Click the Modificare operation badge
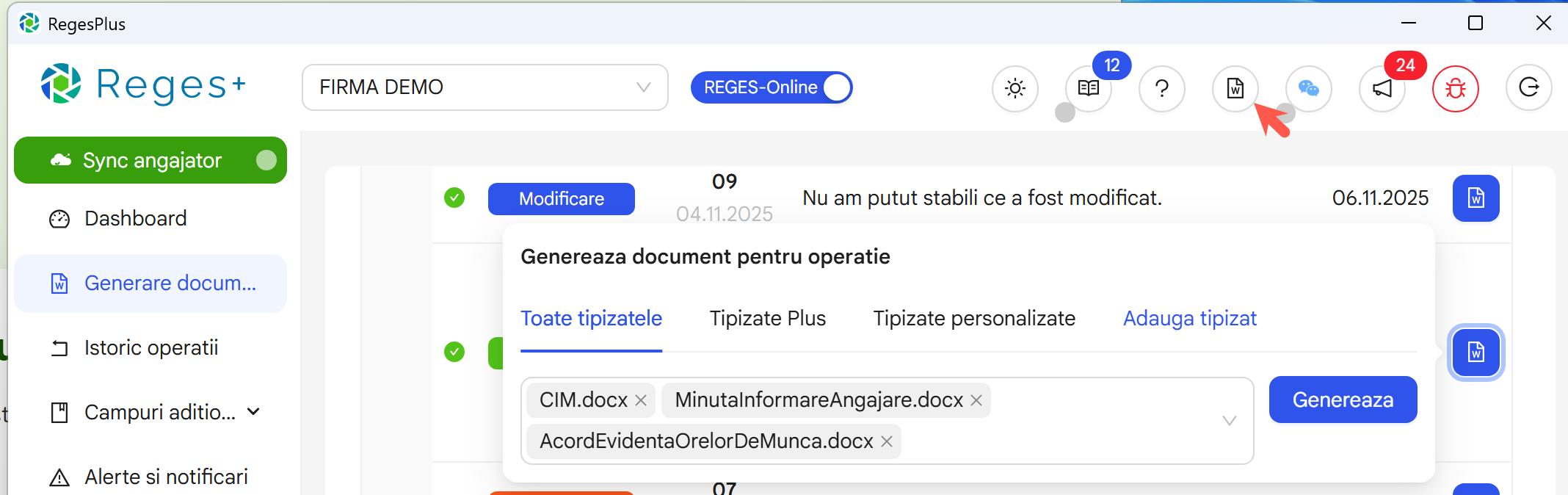 tap(562, 199)
